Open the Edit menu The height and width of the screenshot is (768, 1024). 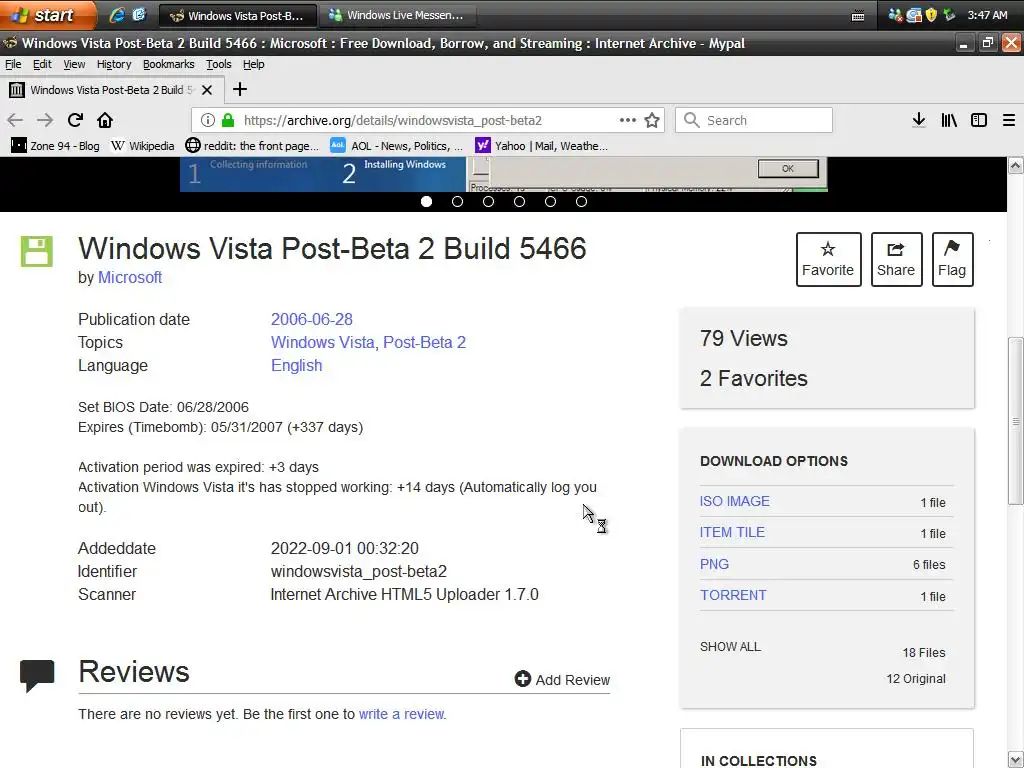tap(42, 64)
